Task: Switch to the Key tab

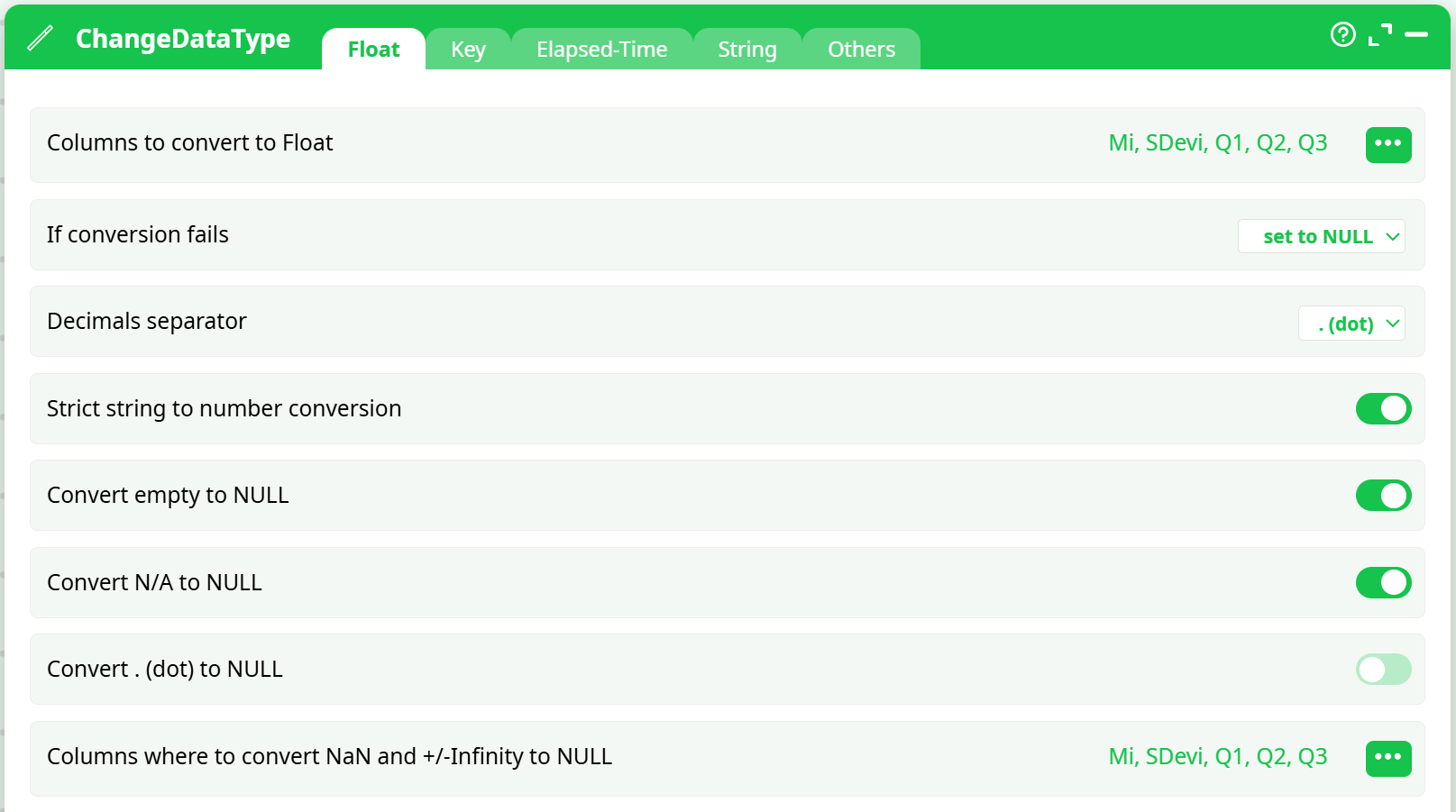Action: click(468, 49)
